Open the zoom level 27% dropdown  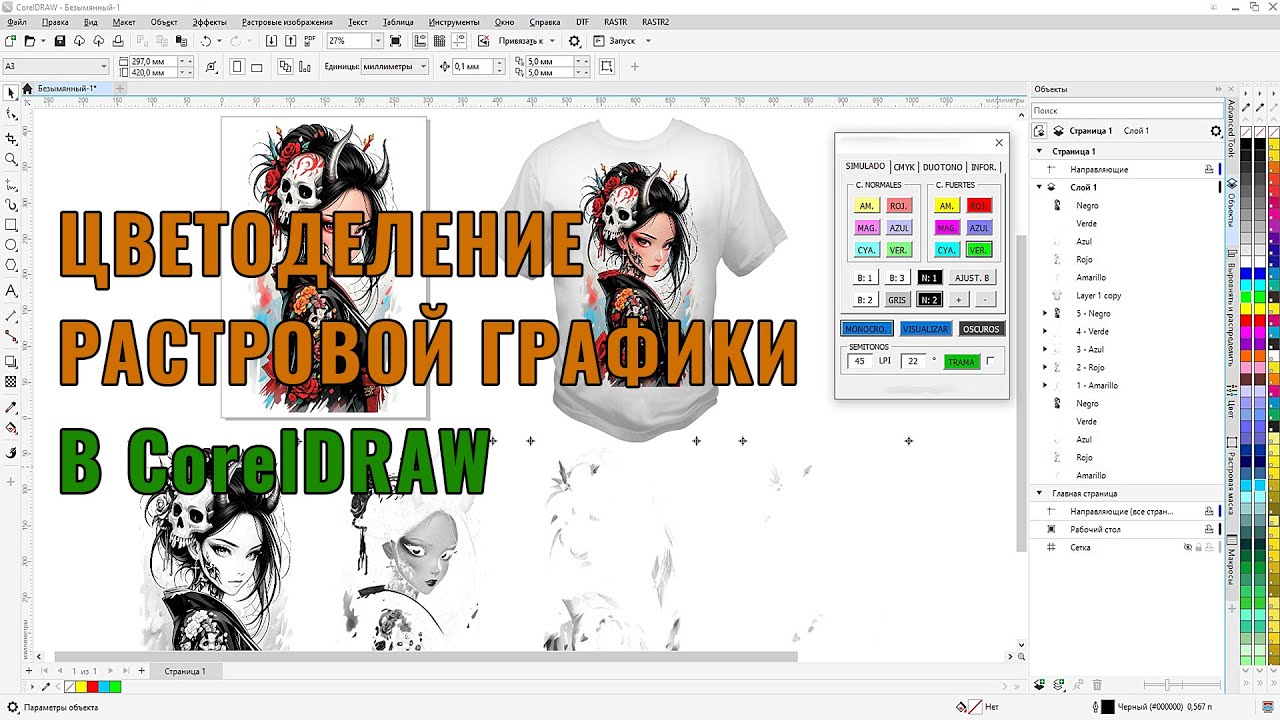[377, 41]
